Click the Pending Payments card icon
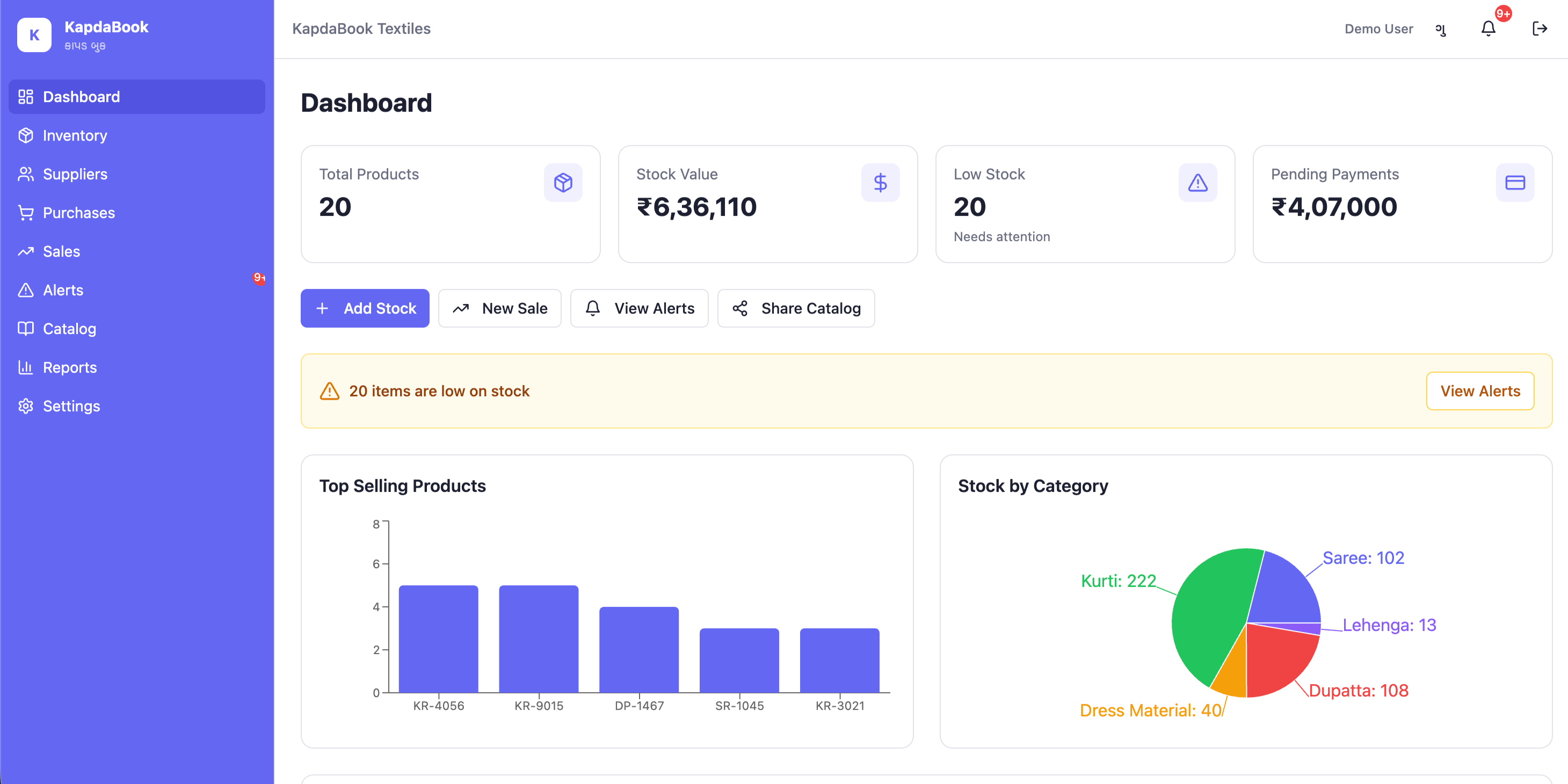 pyautogui.click(x=1514, y=183)
